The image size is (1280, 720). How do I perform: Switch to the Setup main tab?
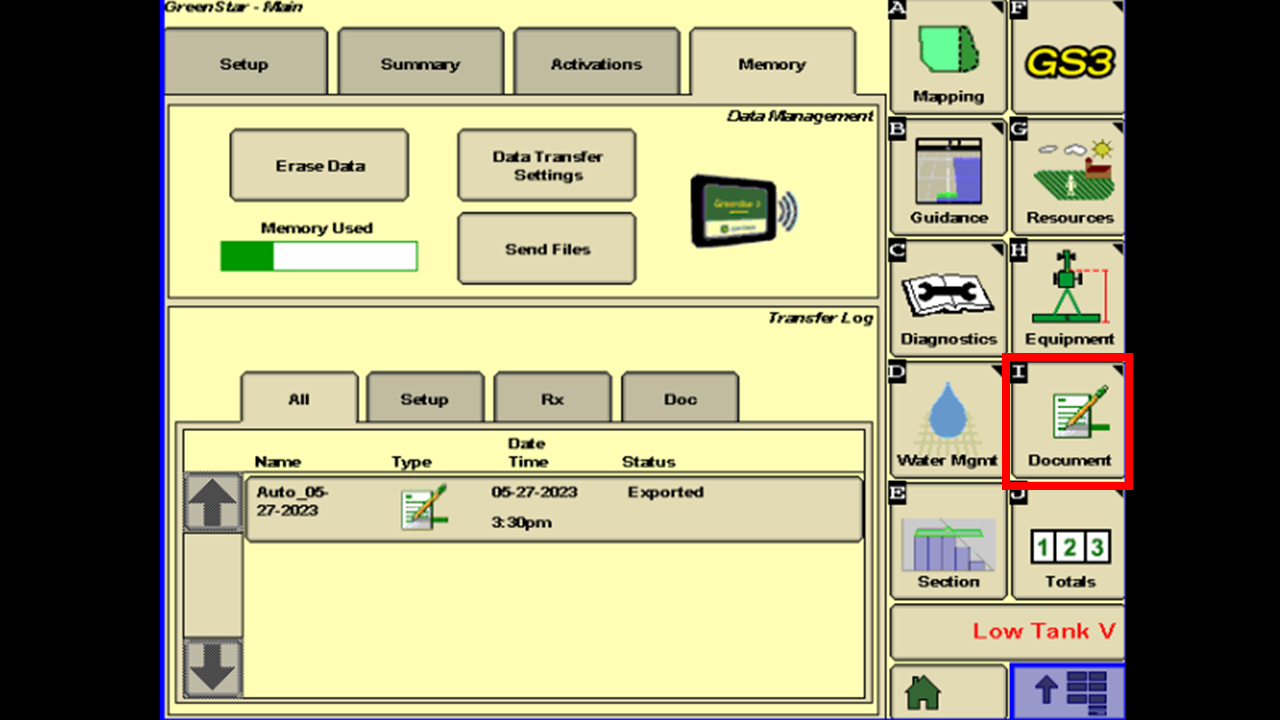click(x=244, y=63)
